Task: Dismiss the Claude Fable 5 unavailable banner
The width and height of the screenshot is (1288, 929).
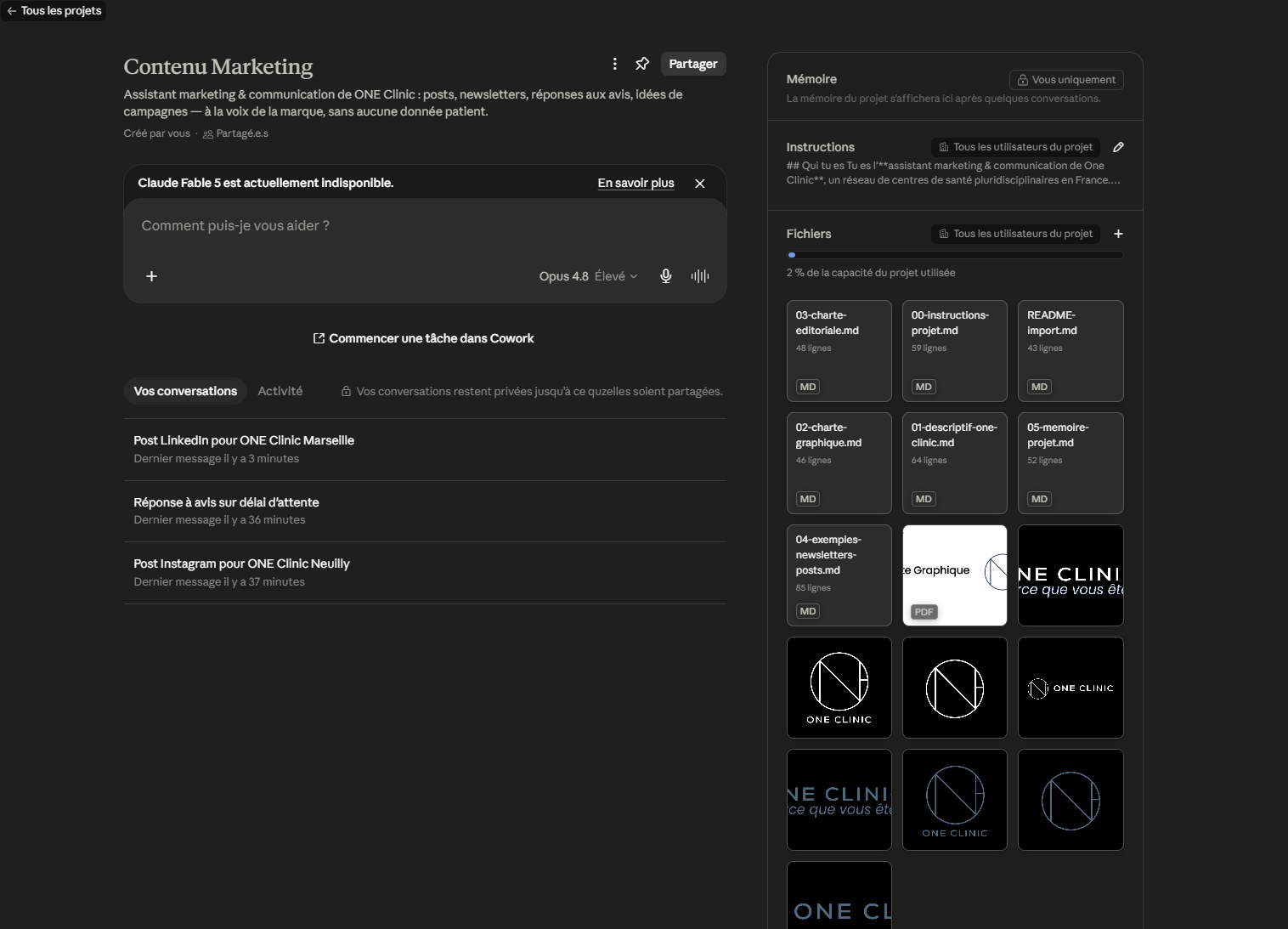Action: [700, 184]
